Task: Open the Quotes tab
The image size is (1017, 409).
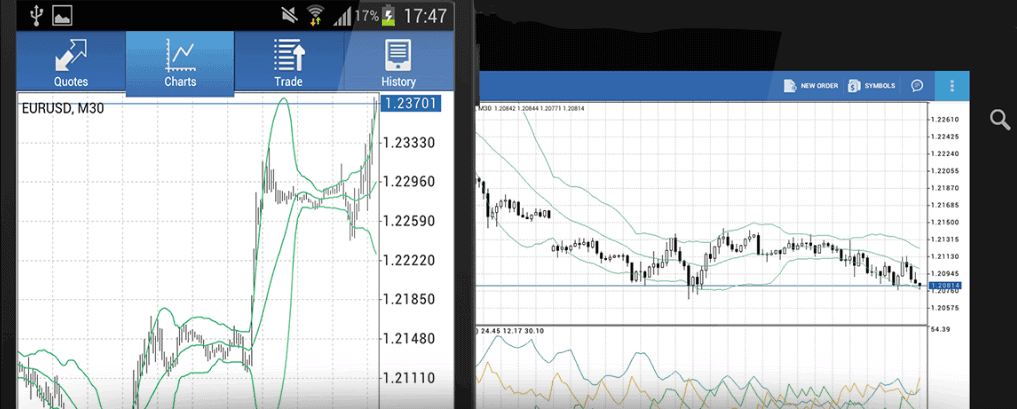Action: tap(71, 61)
